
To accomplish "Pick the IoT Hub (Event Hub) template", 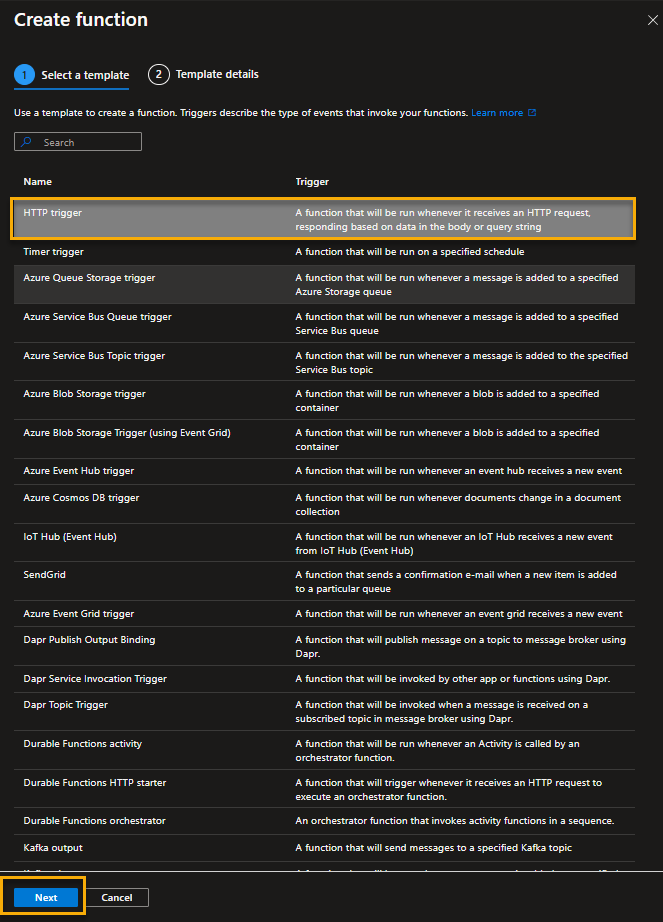I will pos(324,543).
